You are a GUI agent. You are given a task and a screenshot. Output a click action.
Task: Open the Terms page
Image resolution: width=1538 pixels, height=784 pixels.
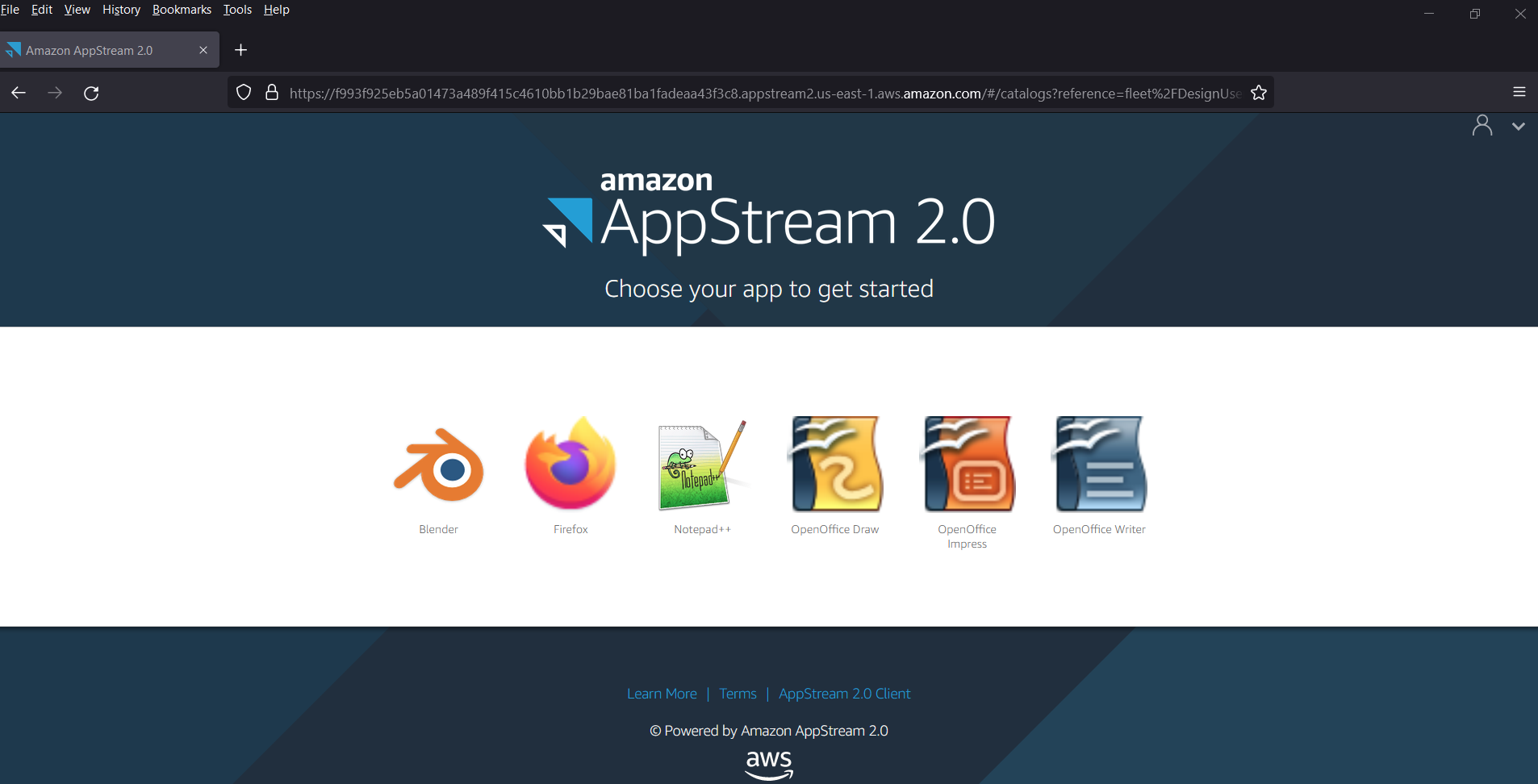737,693
